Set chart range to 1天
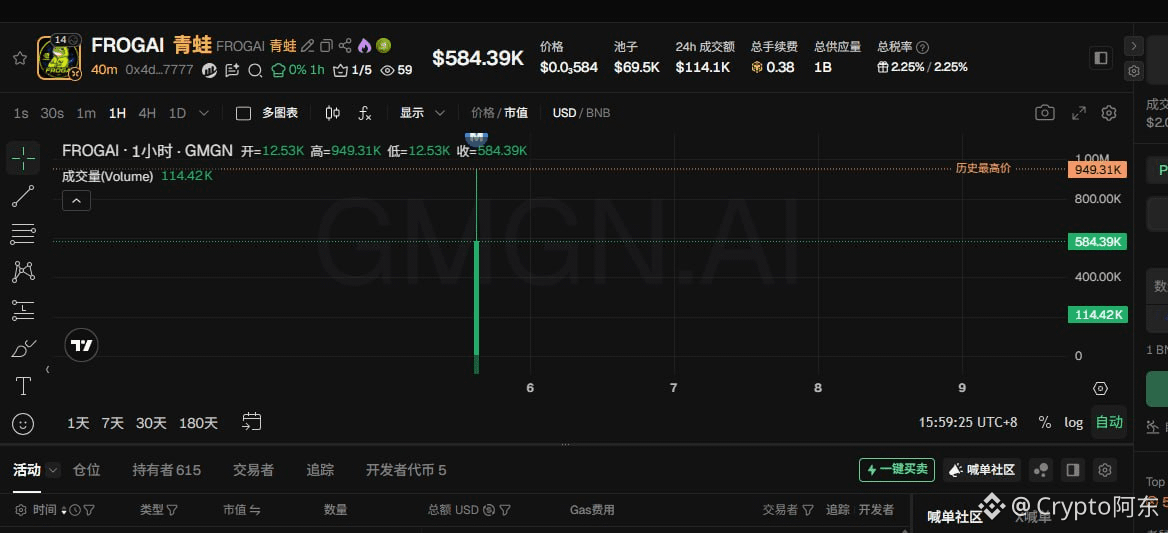The height and width of the screenshot is (533, 1168). [x=78, y=423]
